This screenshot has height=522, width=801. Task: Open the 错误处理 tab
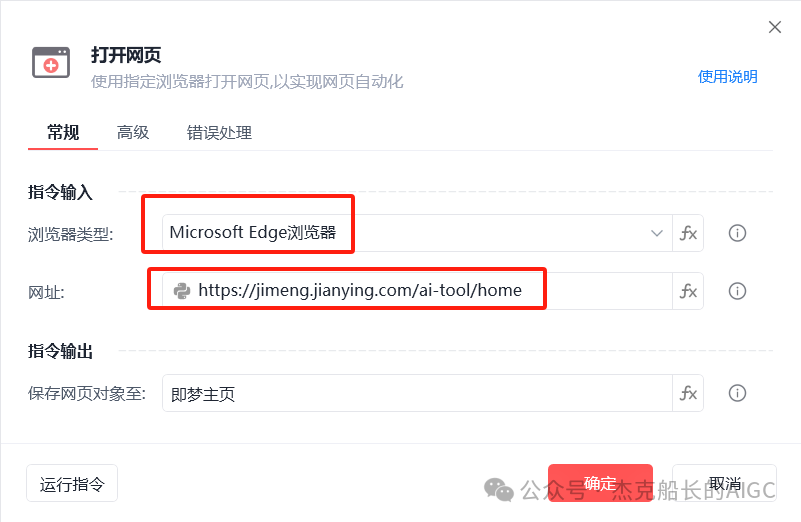pyautogui.click(x=219, y=133)
